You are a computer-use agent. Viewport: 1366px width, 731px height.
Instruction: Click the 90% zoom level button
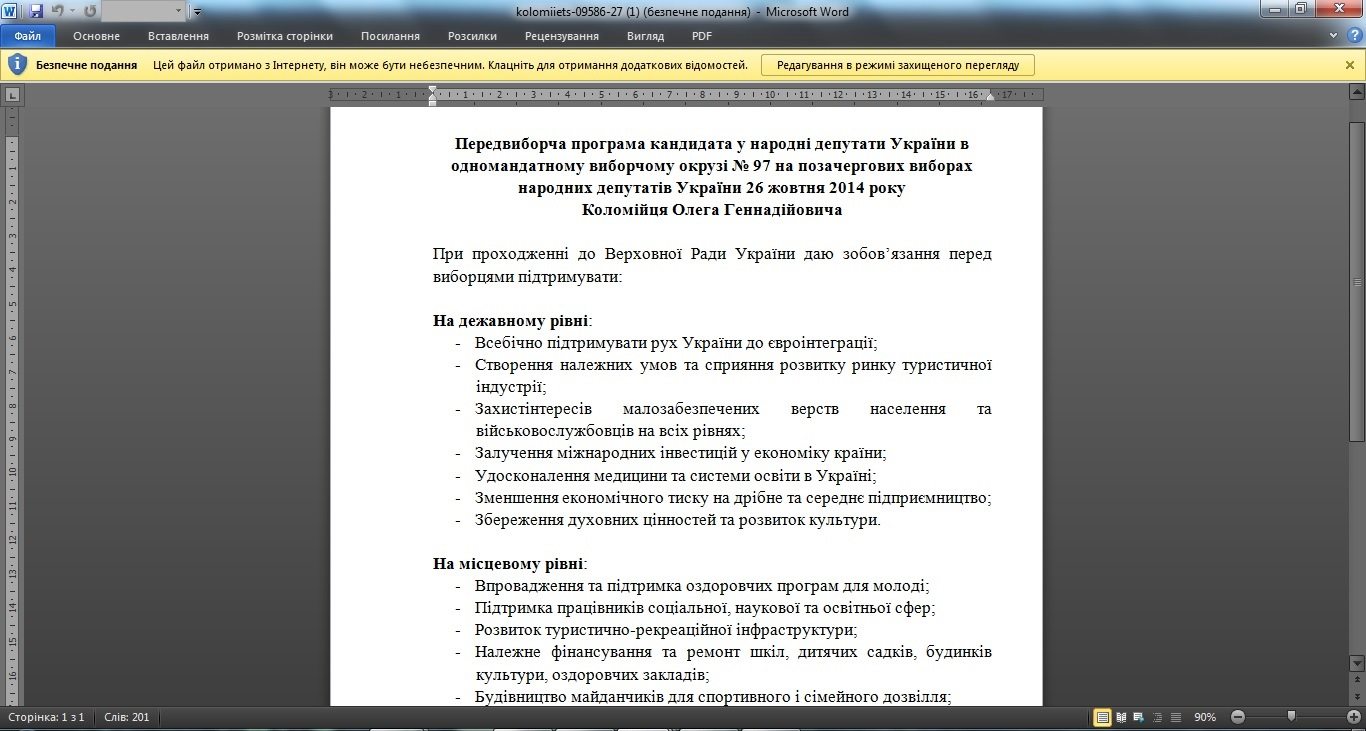(1204, 717)
